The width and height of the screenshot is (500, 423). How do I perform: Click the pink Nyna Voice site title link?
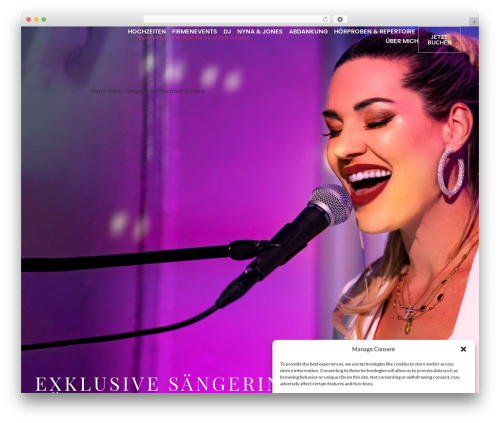tap(193, 38)
